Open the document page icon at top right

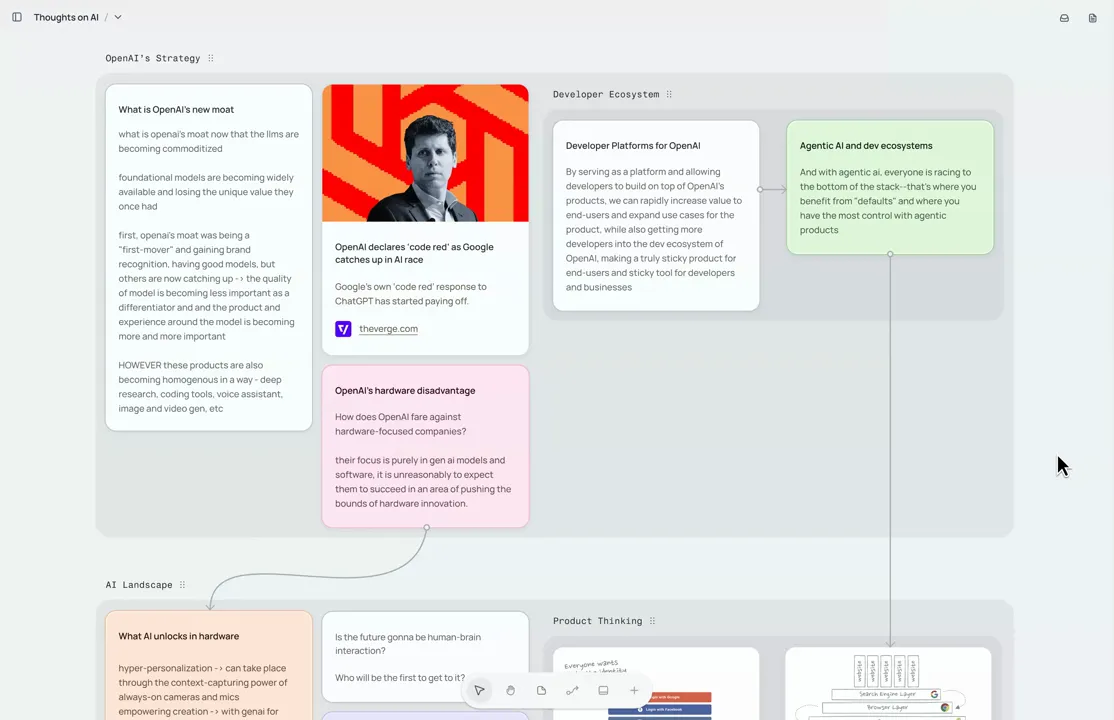tap(1093, 18)
